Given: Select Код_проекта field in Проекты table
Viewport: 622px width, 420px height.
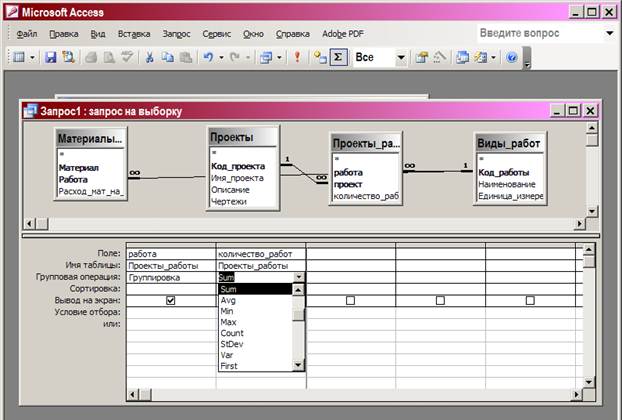Looking at the screenshot, I should pos(238,166).
